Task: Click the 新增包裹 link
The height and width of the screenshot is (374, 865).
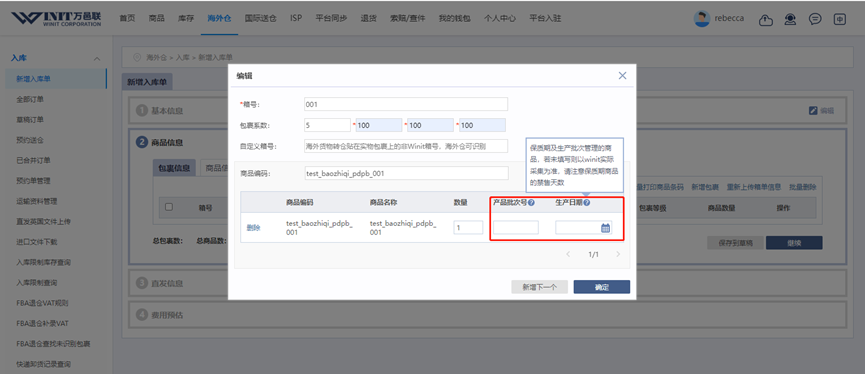Action: pyautogui.click(x=705, y=187)
